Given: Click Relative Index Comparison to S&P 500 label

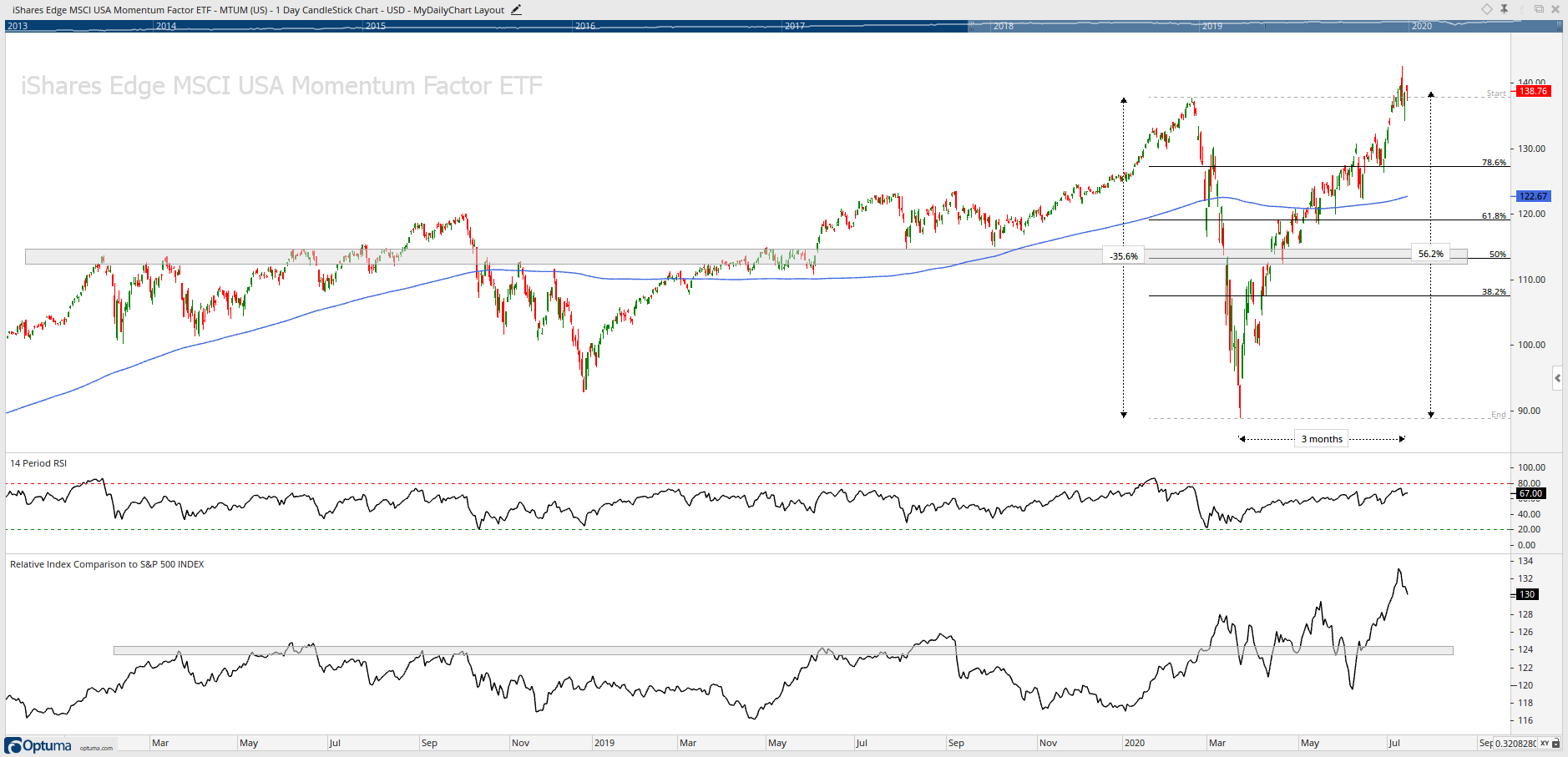Looking at the screenshot, I should click(x=107, y=564).
